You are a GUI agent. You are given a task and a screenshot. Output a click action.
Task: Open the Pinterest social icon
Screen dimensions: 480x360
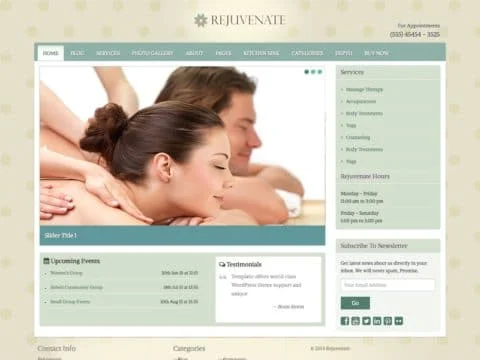pos(388,321)
